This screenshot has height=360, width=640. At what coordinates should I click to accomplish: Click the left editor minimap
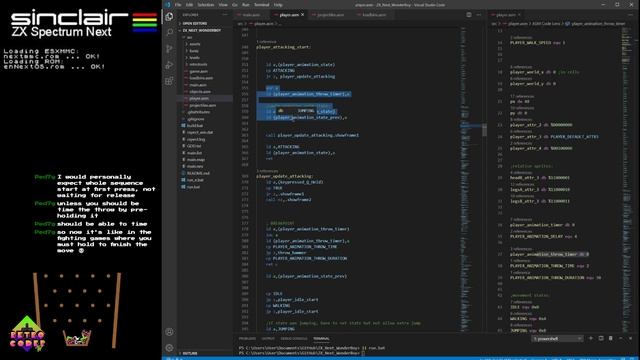(471, 180)
